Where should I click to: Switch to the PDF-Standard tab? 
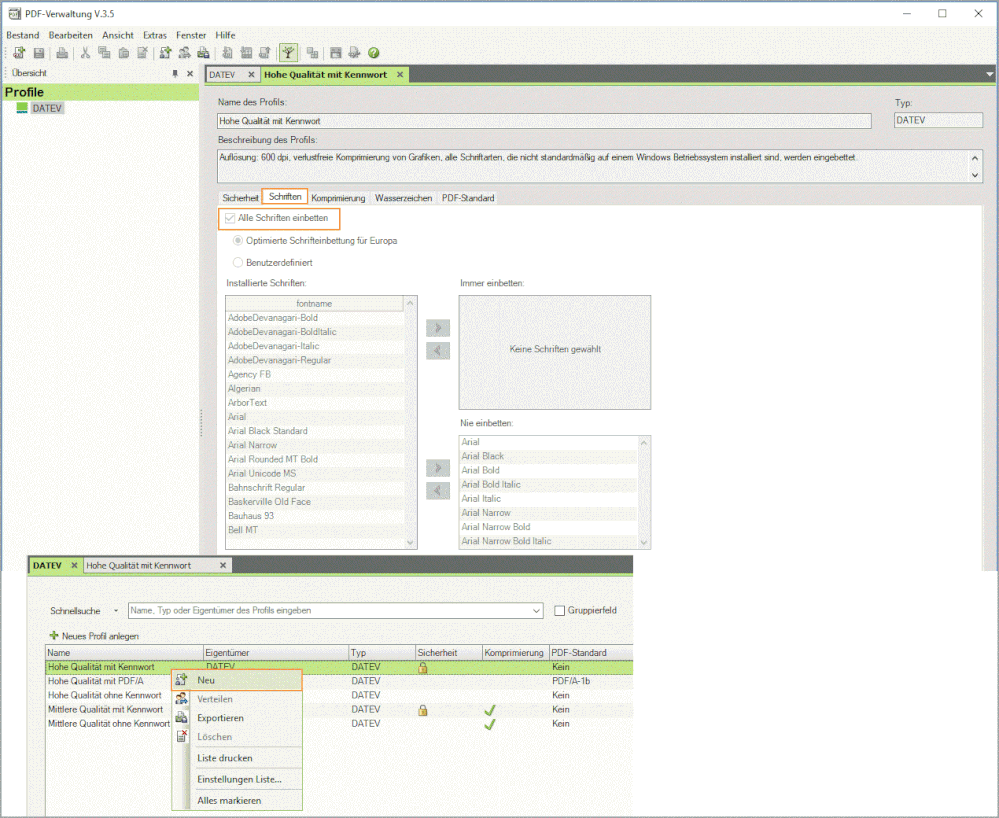point(468,198)
